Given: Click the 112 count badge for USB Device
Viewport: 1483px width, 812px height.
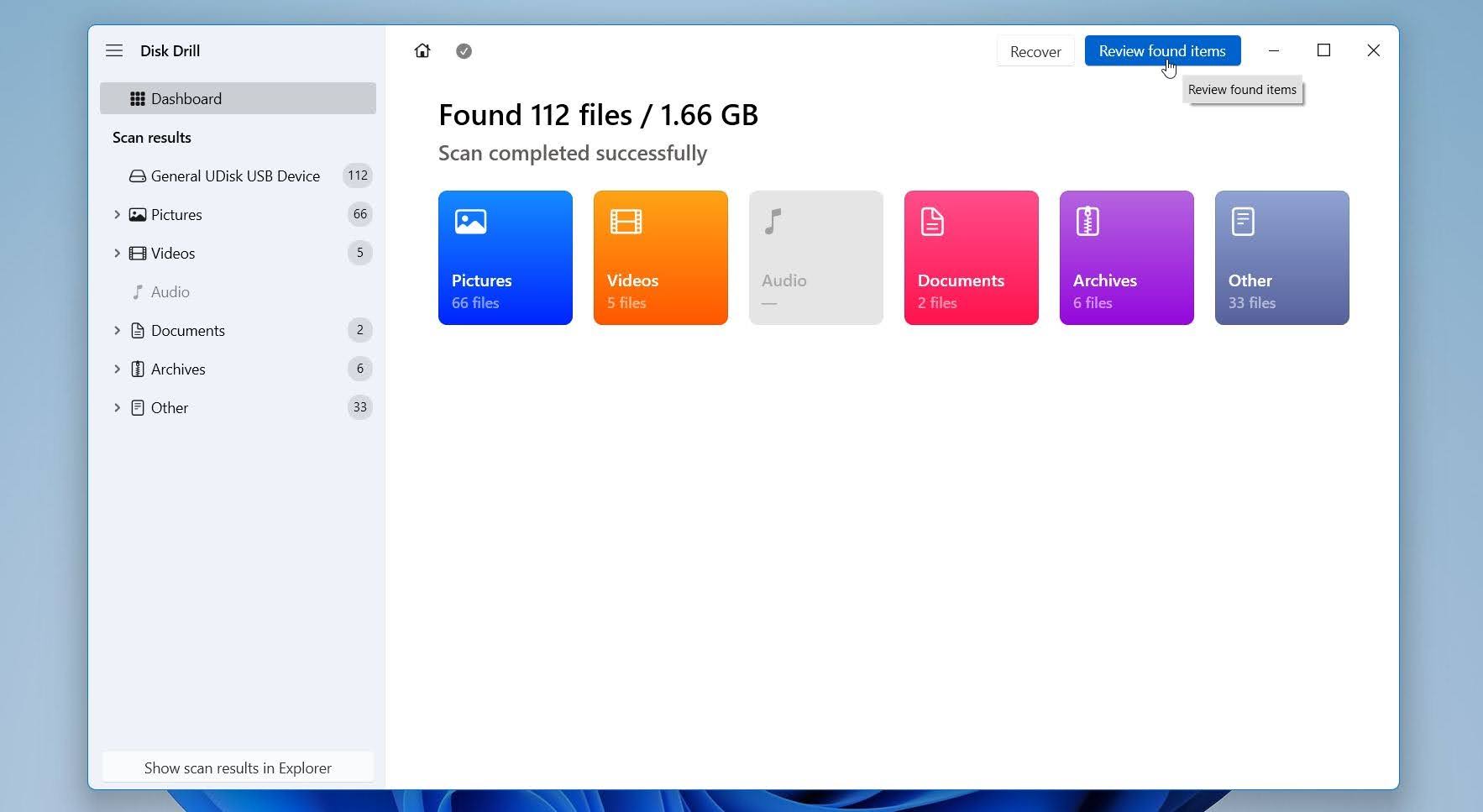Looking at the screenshot, I should coord(358,175).
